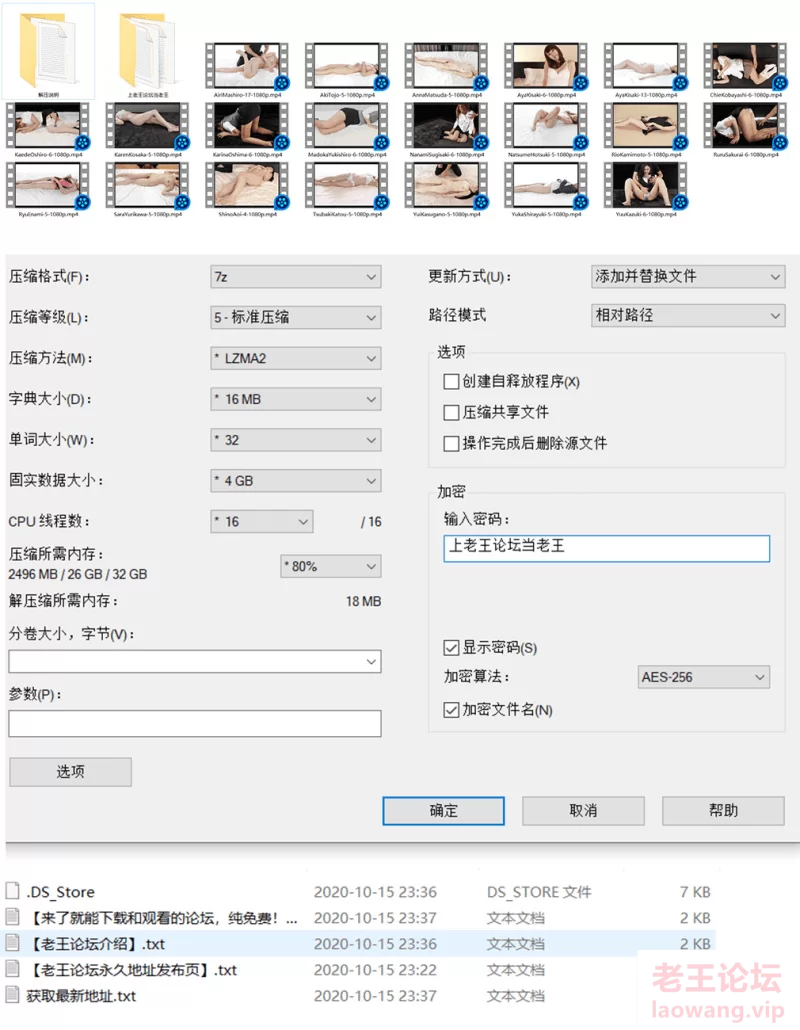Click the .DS_Store file icon
Image resolution: width=800 pixels, height=1030 pixels.
12,891
